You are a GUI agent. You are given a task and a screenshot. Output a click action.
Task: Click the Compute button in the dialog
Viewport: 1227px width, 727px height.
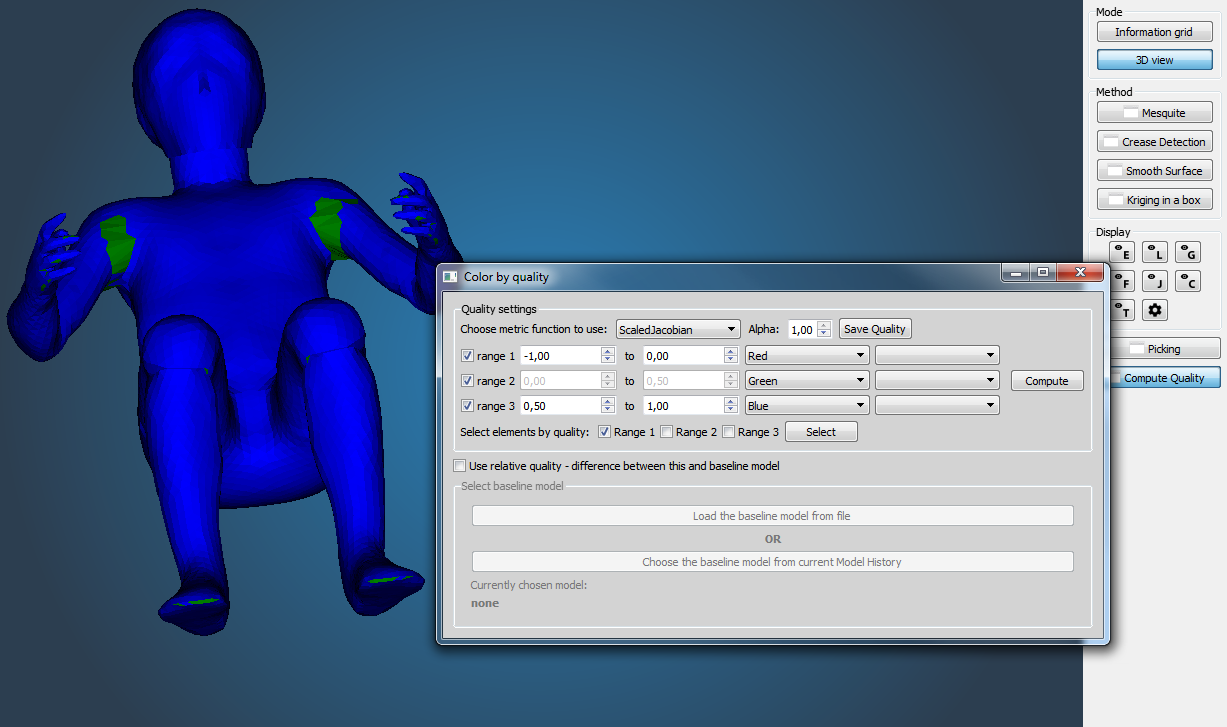(1047, 381)
